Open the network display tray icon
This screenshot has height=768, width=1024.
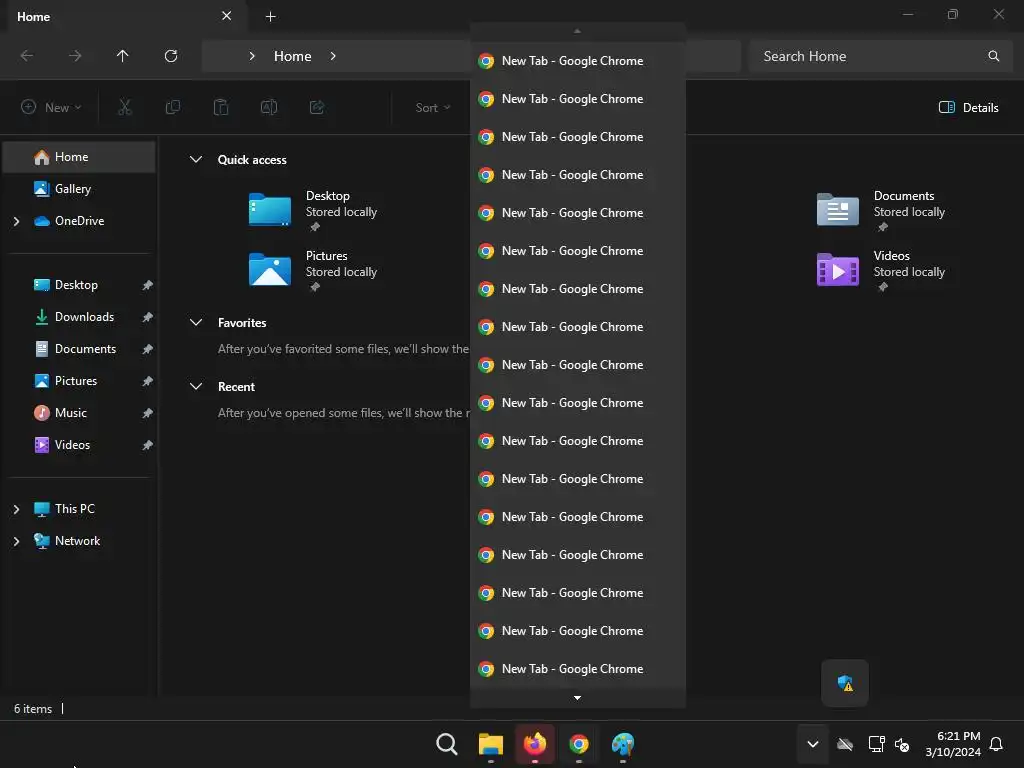click(876, 744)
